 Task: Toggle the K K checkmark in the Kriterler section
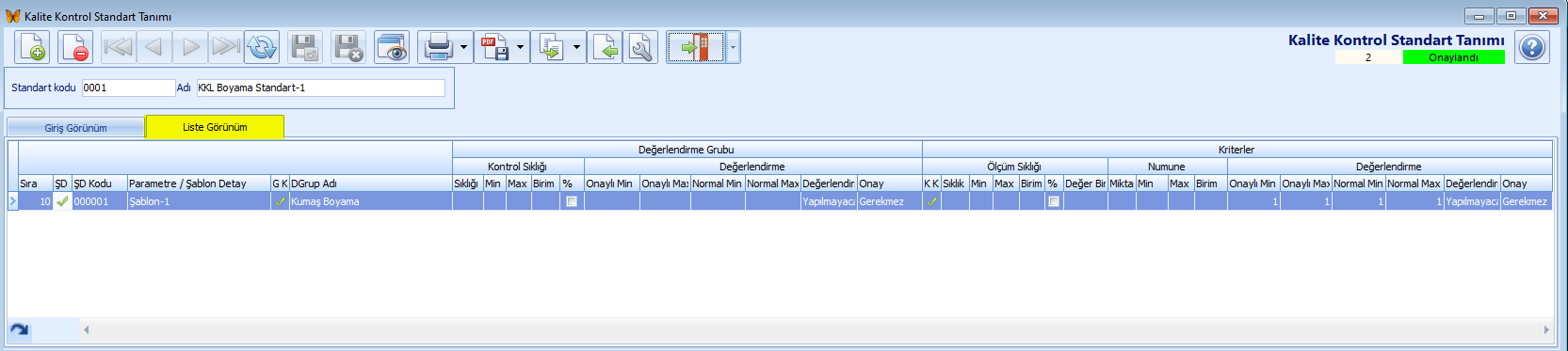(x=931, y=201)
